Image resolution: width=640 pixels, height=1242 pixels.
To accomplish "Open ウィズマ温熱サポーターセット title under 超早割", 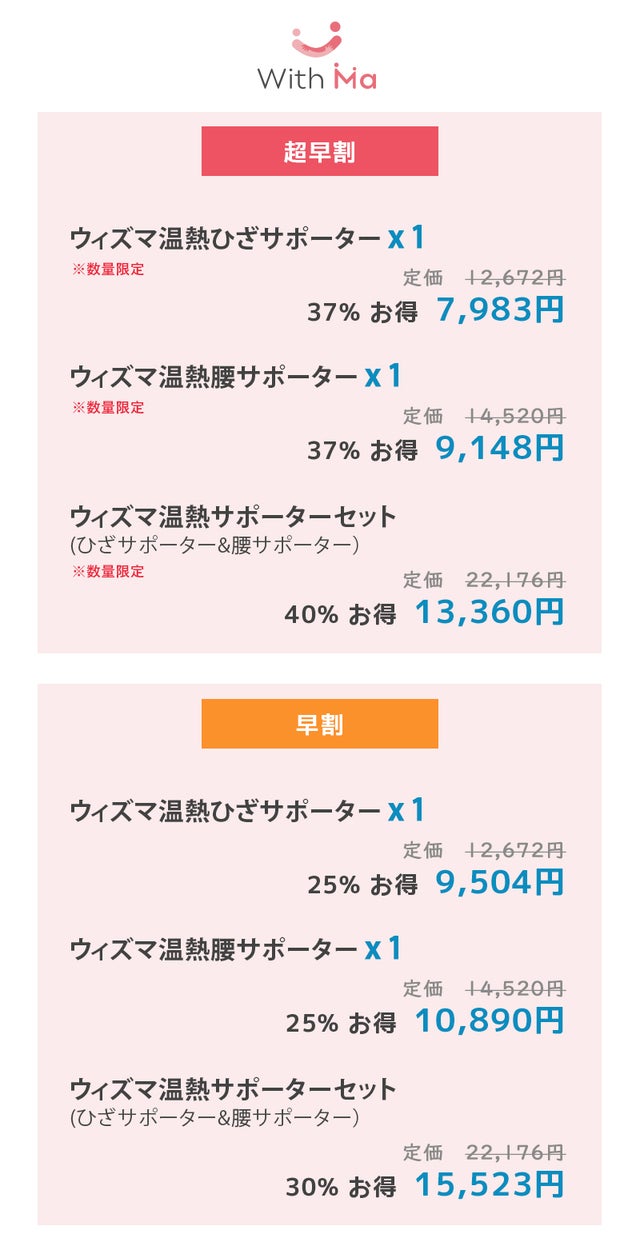I will 233,517.
